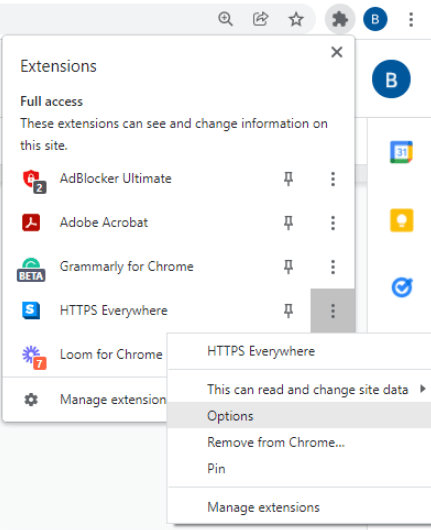Click the Manage extensions gear icon

click(x=31, y=400)
